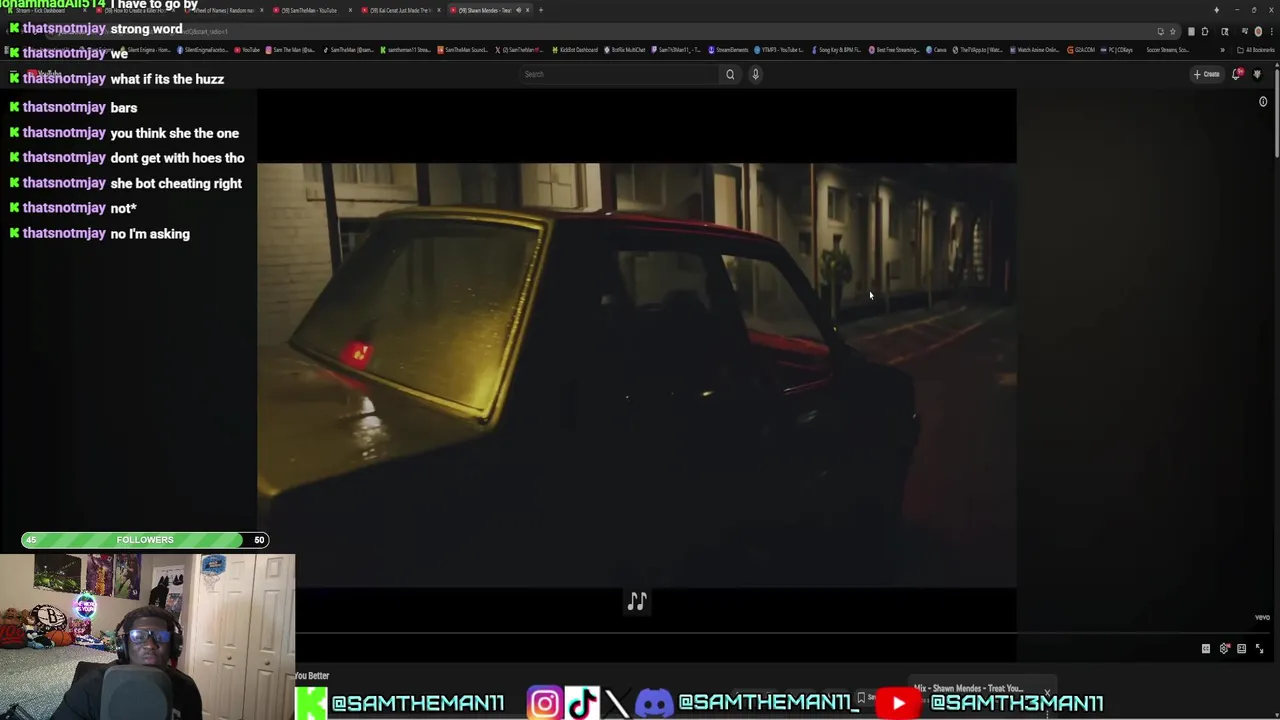This screenshot has width=1280, height=720.
Task: Focus the YouTube search field
Action: pyautogui.click(x=618, y=74)
